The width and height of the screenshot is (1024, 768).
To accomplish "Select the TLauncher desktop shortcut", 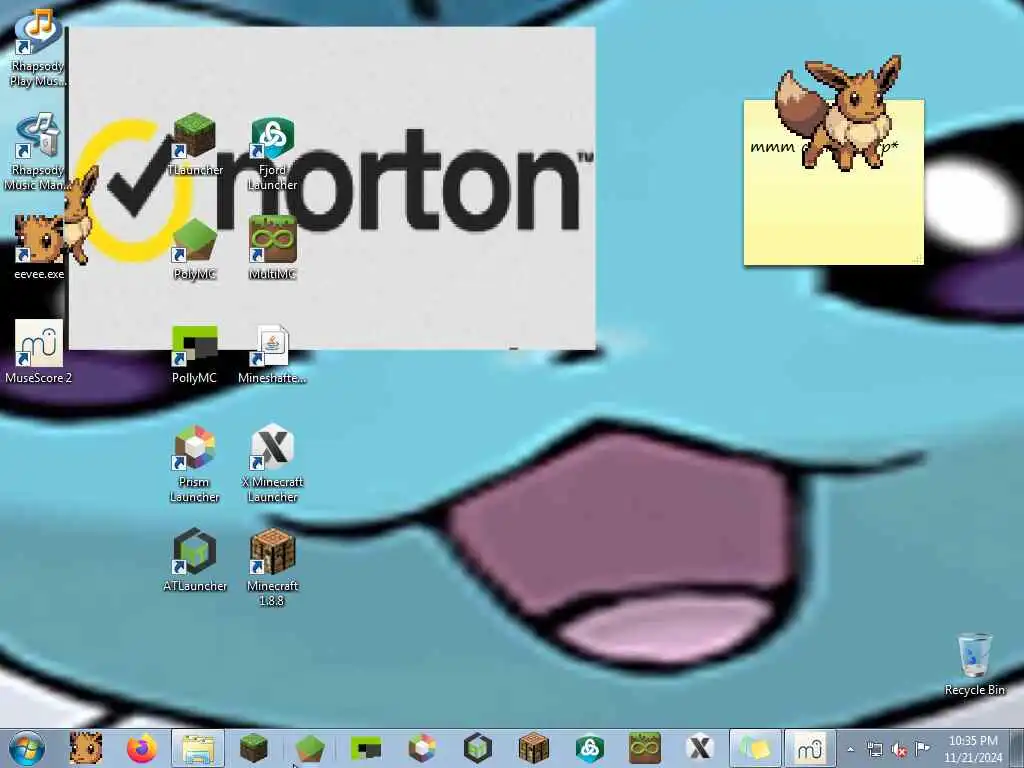I will pyautogui.click(x=195, y=144).
